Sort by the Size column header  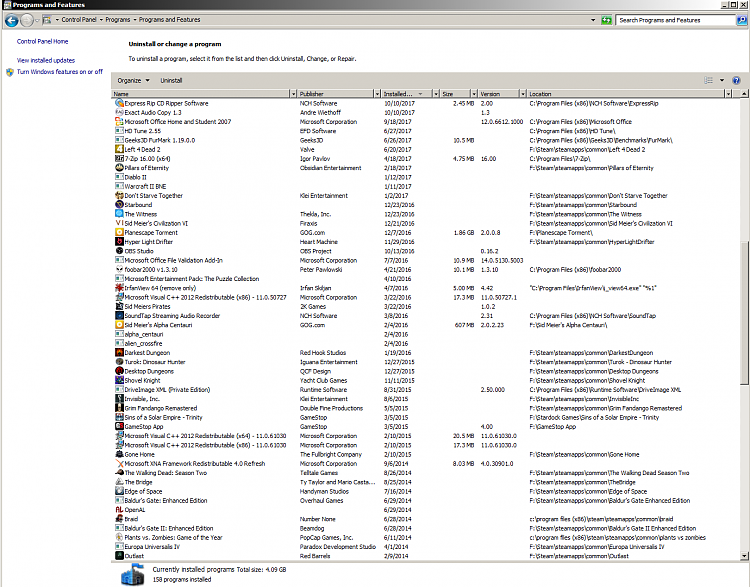pyautogui.click(x=455, y=94)
